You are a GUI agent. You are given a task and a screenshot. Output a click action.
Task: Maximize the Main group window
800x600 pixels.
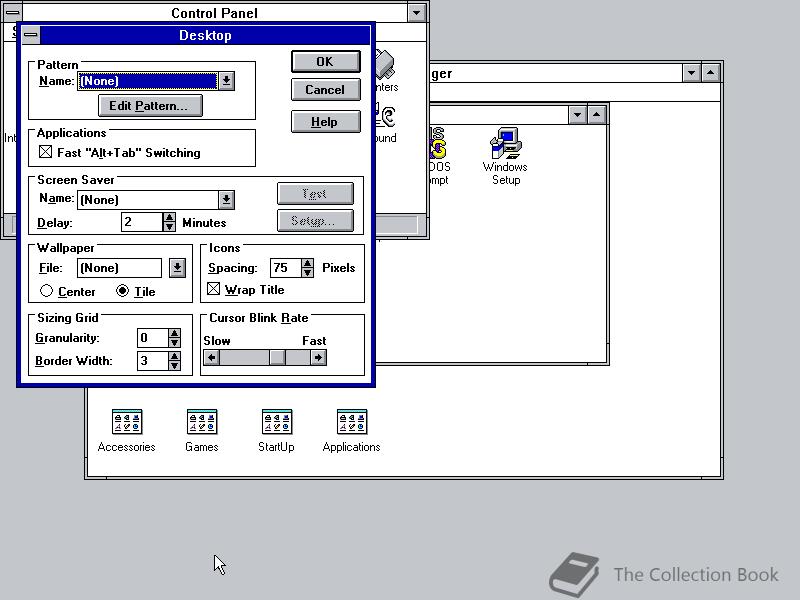tap(596, 115)
